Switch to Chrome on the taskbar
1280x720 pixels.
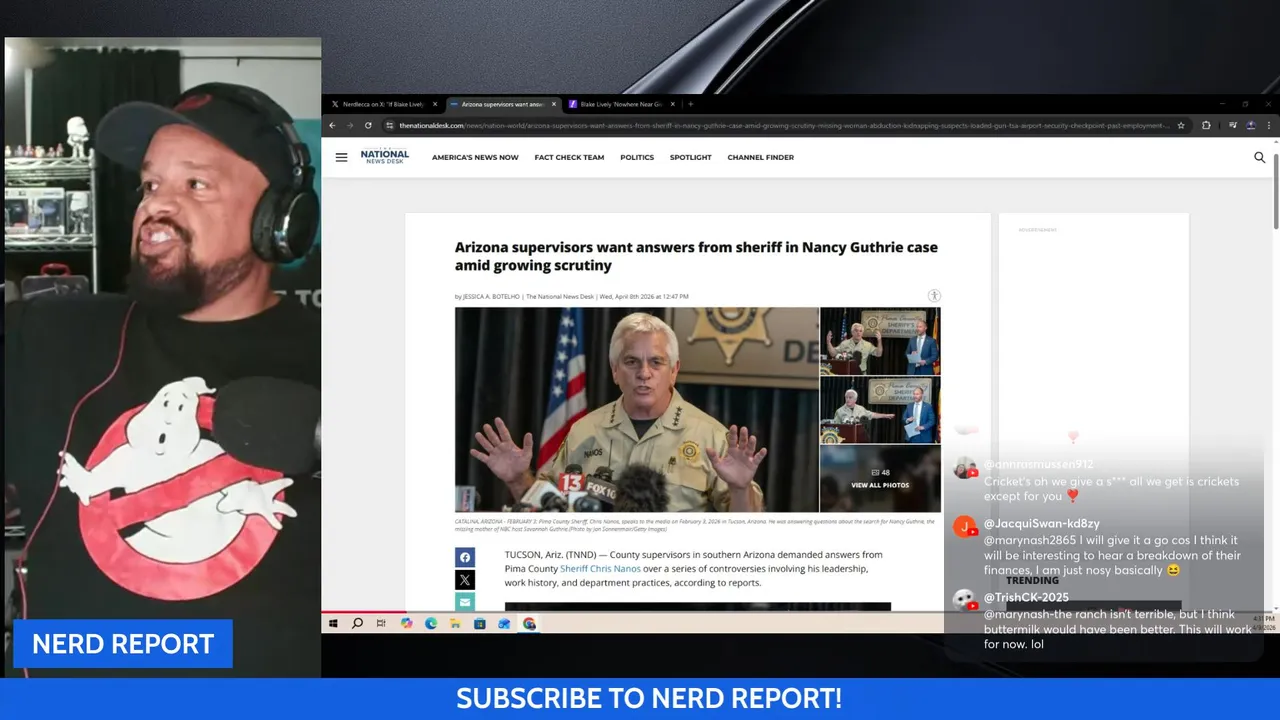tap(529, 623)
